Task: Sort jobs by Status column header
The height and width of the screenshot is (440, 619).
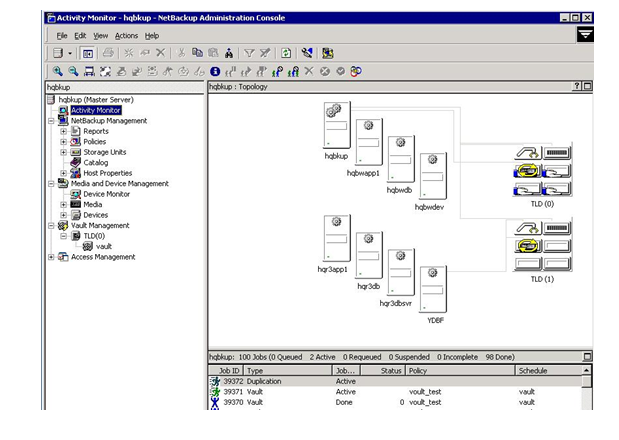Action: pyautogui.click(x=383, y=371)
